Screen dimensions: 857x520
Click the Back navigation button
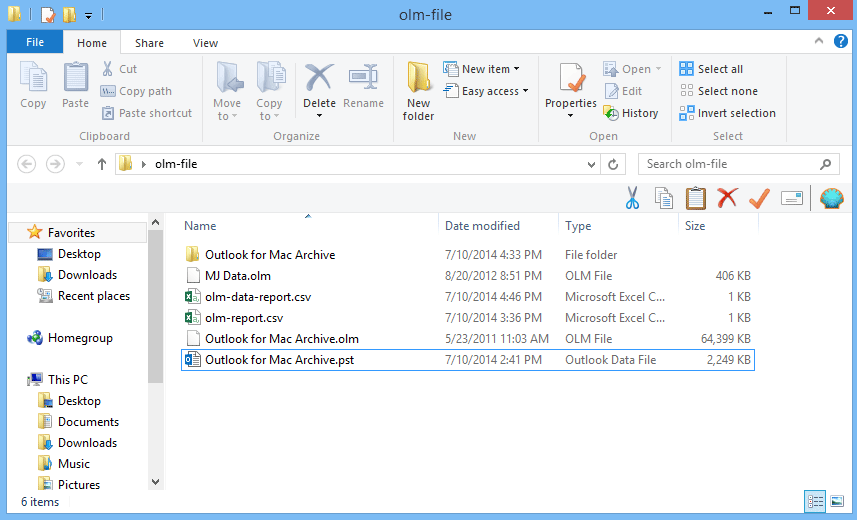[x=26, y=164]
